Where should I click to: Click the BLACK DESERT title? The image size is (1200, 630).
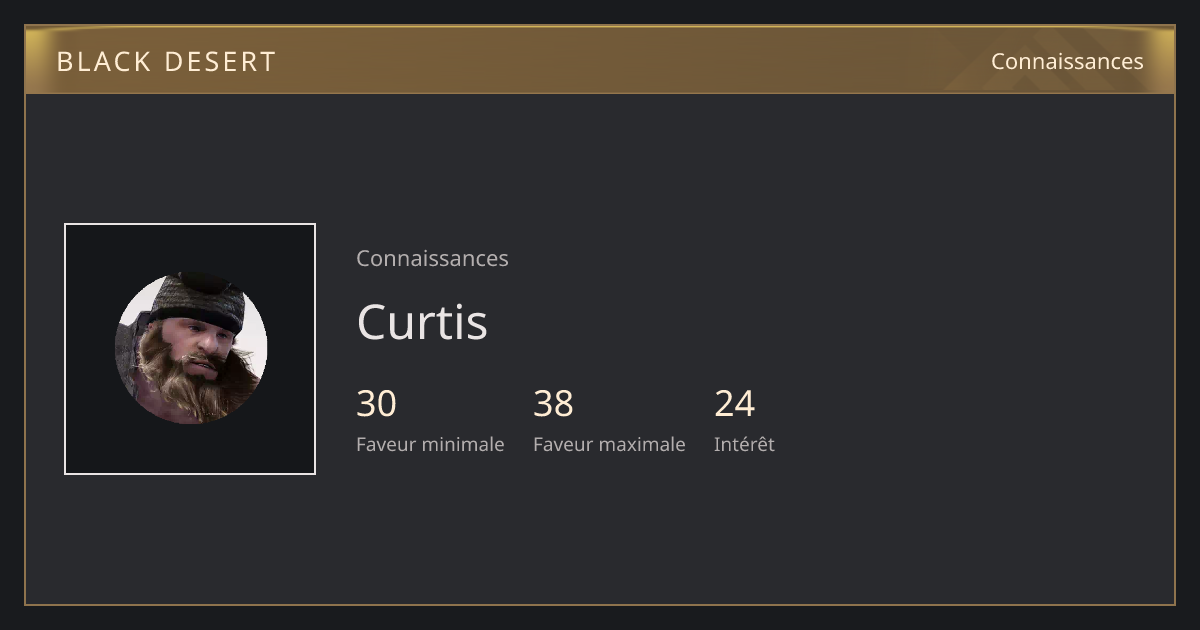pyautogui.click(x=166, y=62)
